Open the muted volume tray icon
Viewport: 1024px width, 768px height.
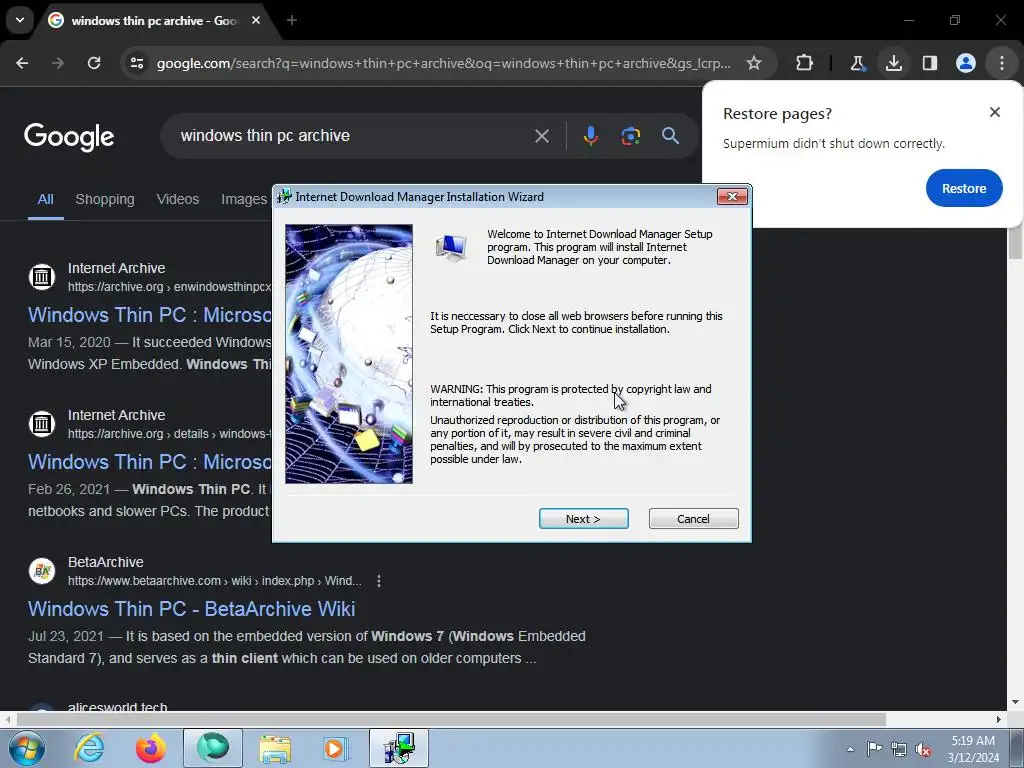pos(923,749)
